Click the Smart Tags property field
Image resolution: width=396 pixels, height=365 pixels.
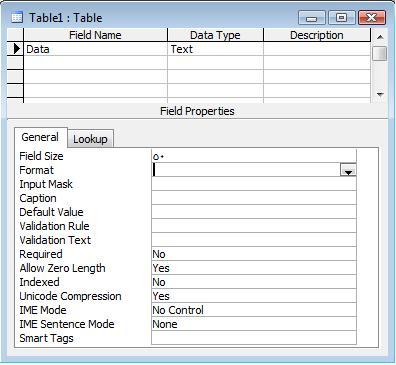[x=254, y=338]
